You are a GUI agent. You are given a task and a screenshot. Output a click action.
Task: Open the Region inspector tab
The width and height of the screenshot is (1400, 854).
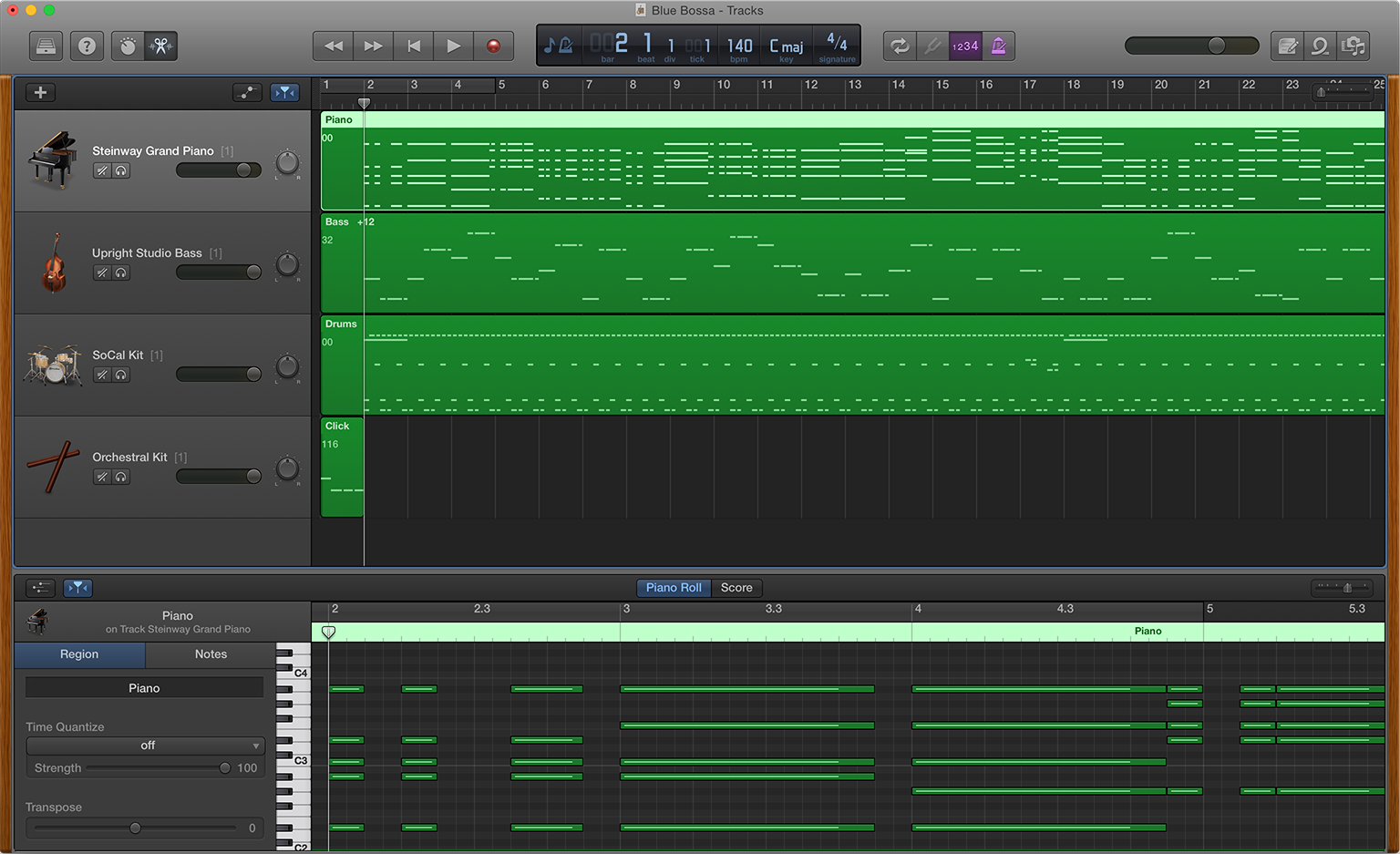point(79,654)
